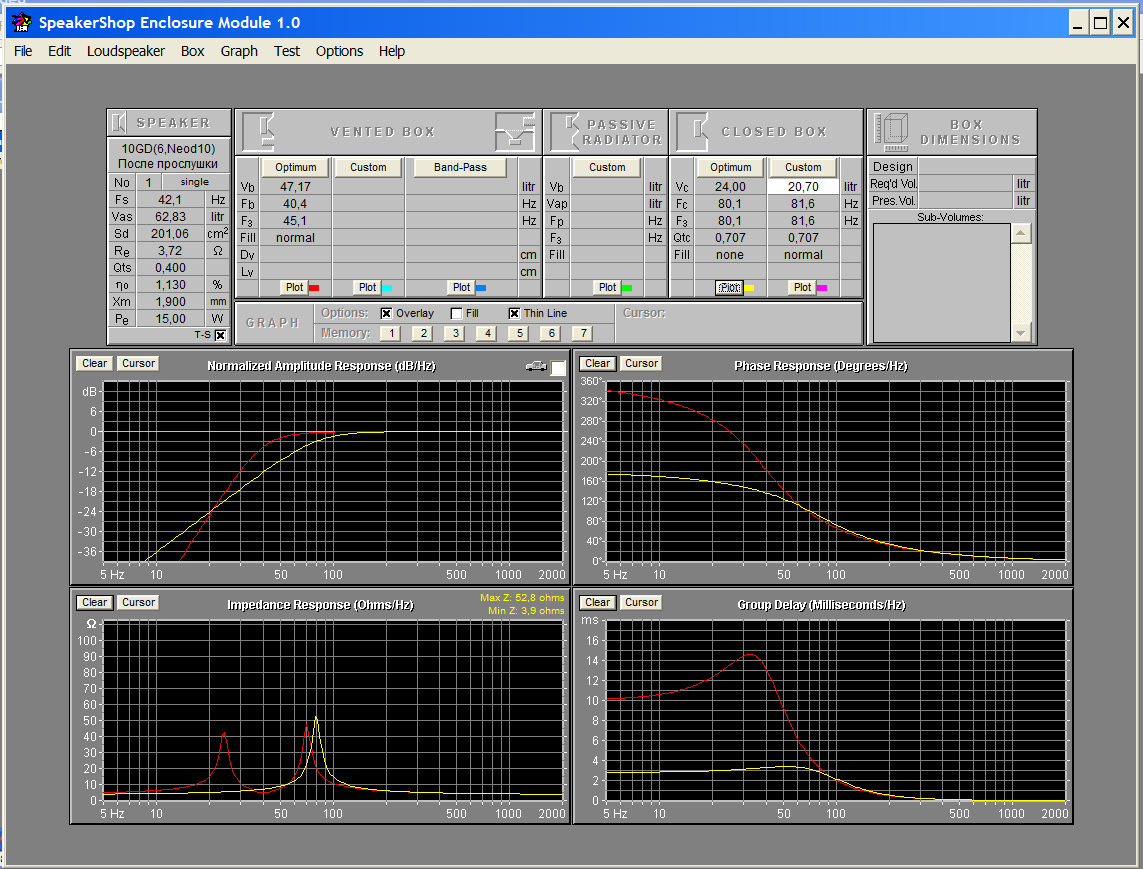1143x869 pixels.
Task: Uncheck the Thin Line option
Action: coord(514,313)
